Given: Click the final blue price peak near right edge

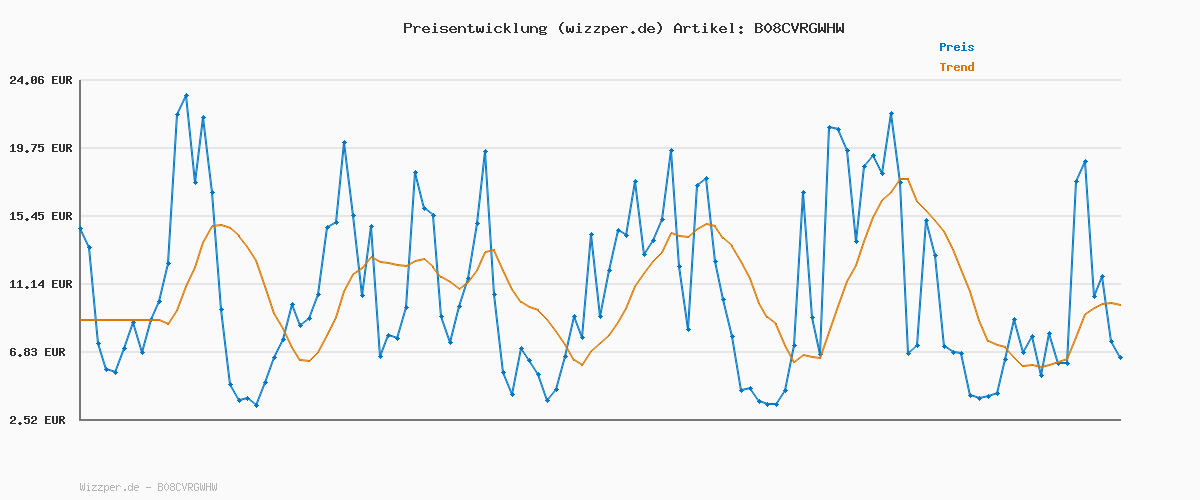Looking at the screenshot, I should pos(1085,162).
